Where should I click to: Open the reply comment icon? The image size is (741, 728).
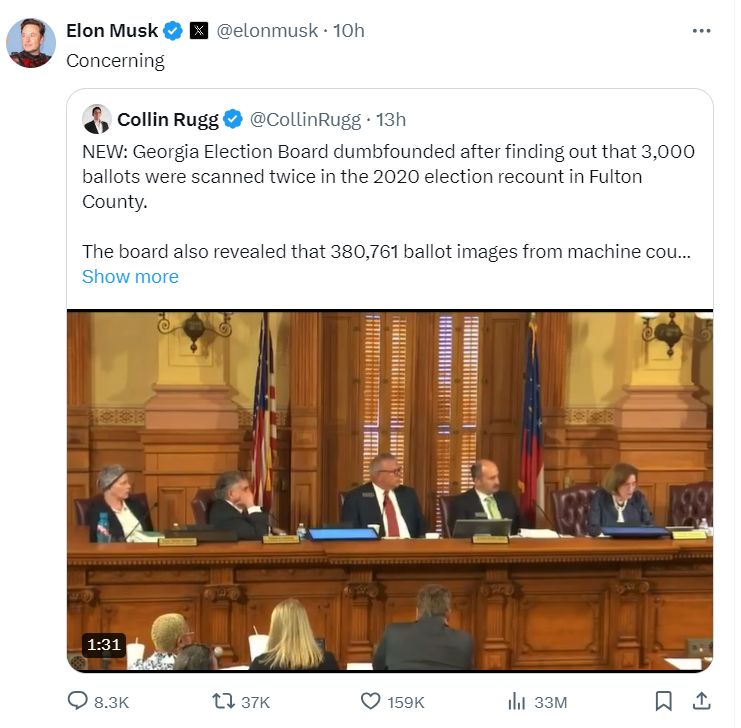[x=78, y=701]
